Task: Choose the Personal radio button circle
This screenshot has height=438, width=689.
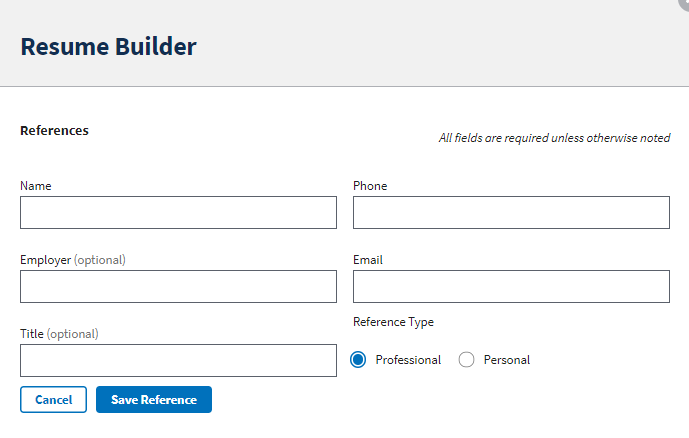Action: click(x=466, y=360)
